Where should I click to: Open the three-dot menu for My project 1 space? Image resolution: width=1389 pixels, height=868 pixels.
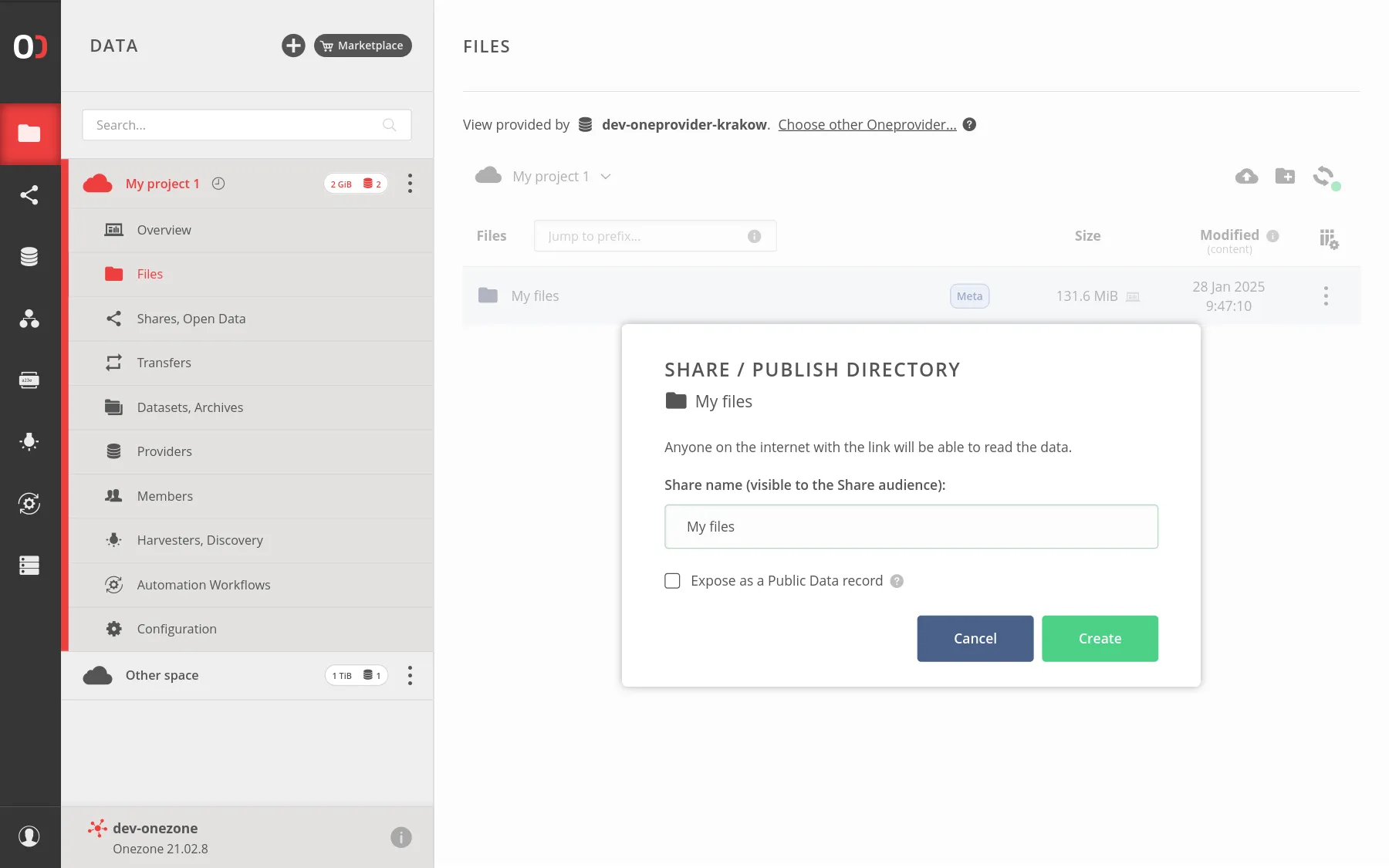410,184
